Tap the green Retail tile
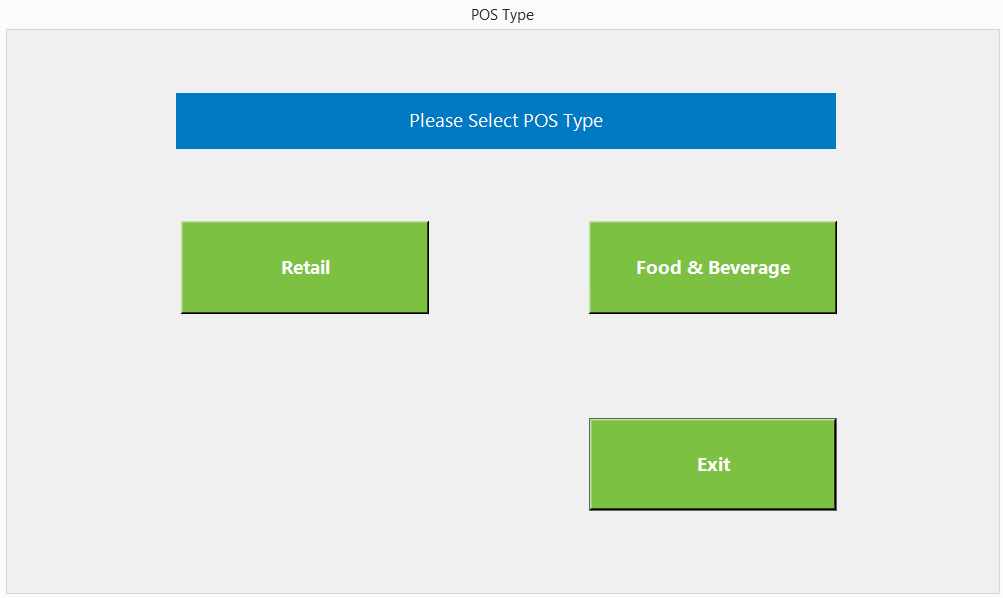The height and width of the screenshot is (598, 1003). point(305,268)
